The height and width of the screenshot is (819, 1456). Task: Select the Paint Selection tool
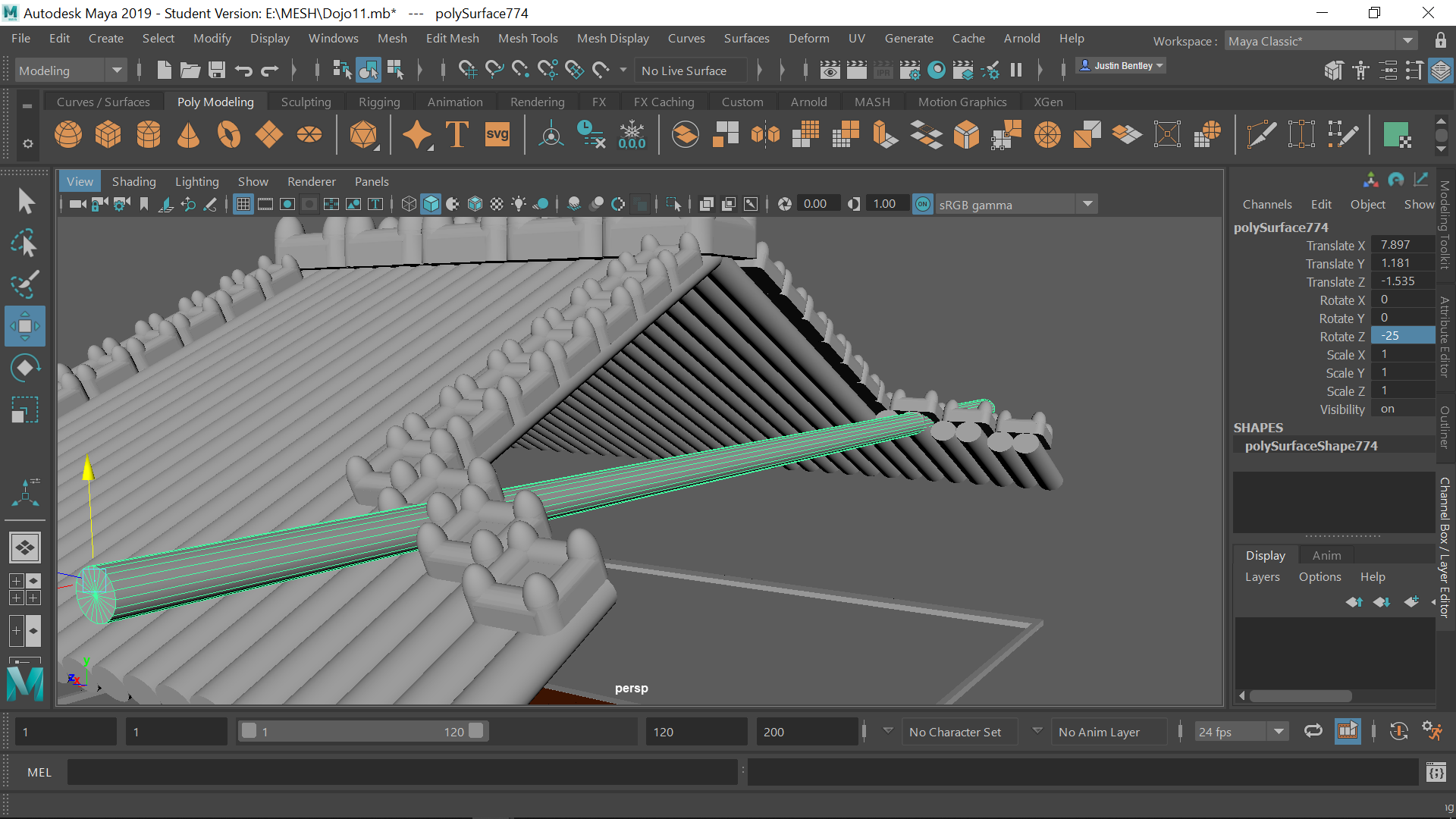point(25,284)
